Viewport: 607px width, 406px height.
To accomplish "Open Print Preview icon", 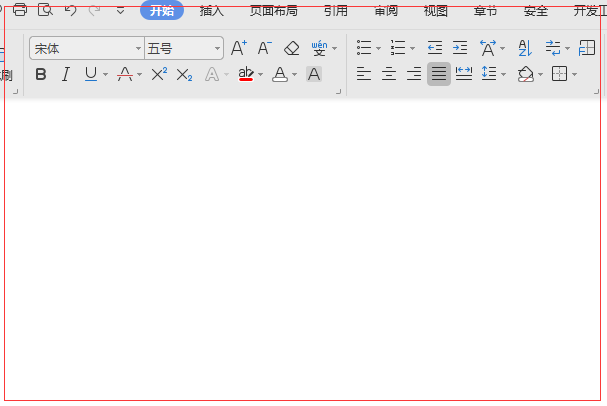I will [x=45, y=9].
